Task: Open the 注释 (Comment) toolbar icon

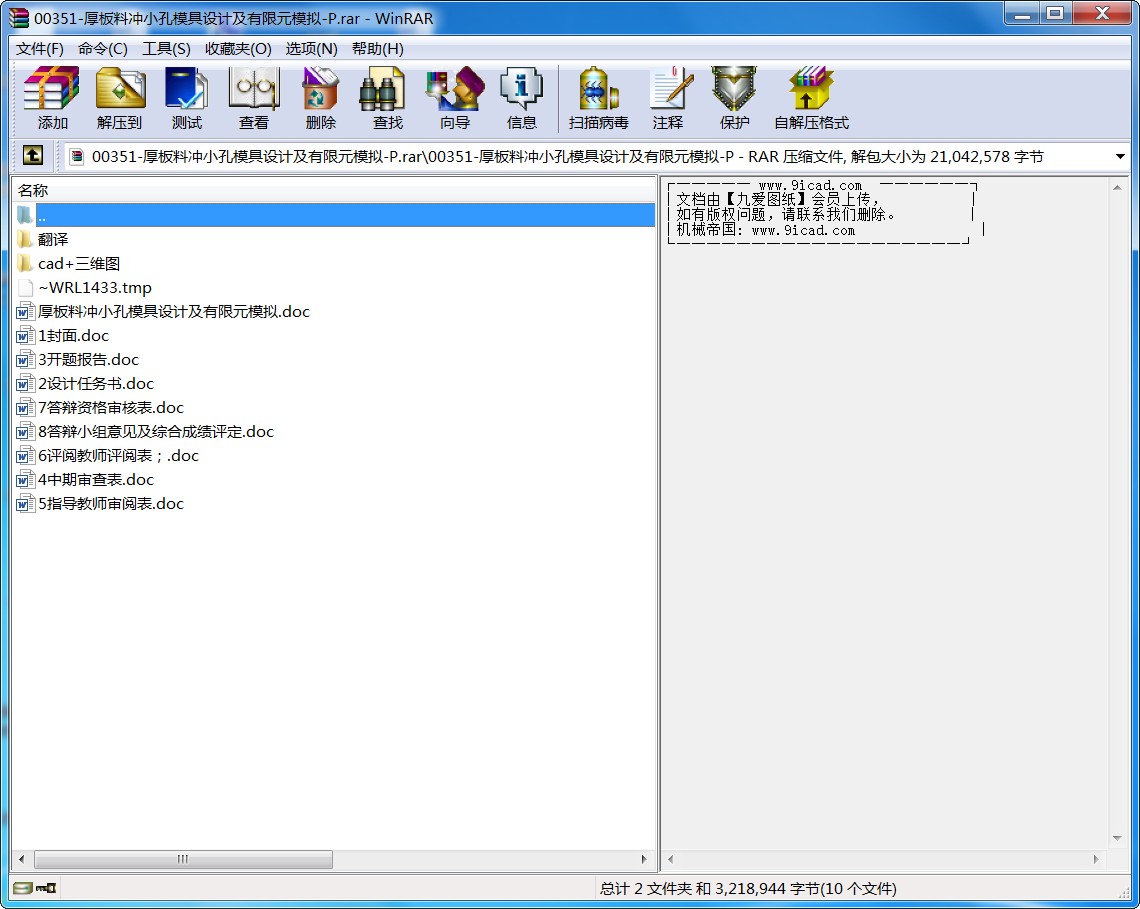Action: pyautogui.click(x=667, y=98)
